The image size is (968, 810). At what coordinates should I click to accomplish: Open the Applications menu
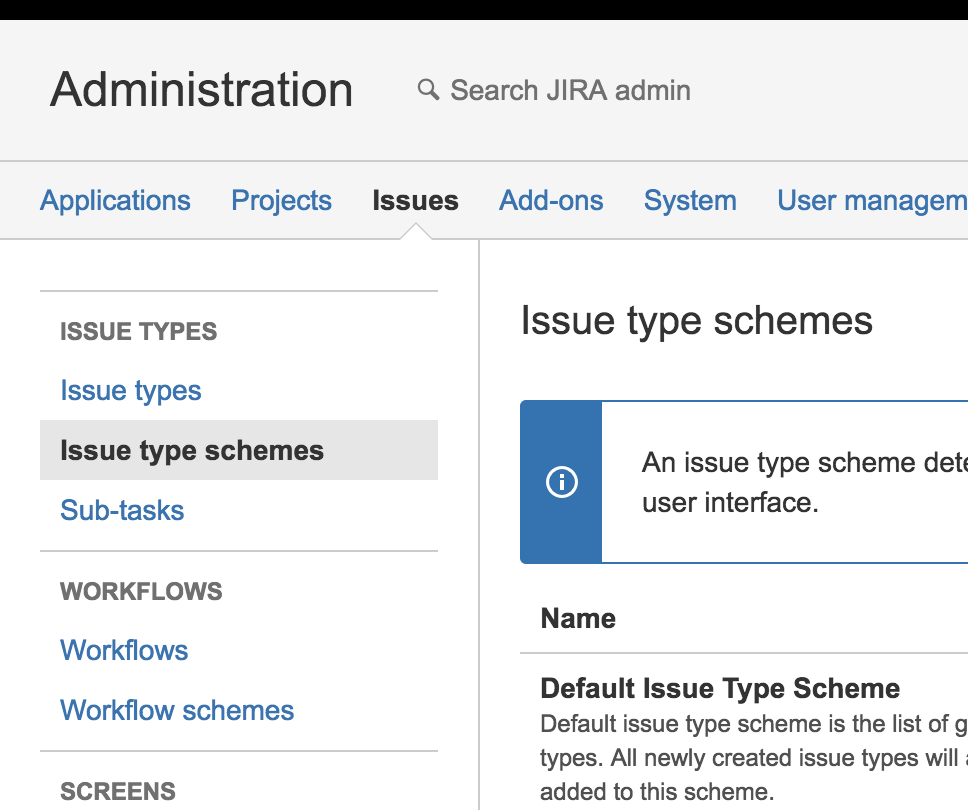[x=115, y=200]
